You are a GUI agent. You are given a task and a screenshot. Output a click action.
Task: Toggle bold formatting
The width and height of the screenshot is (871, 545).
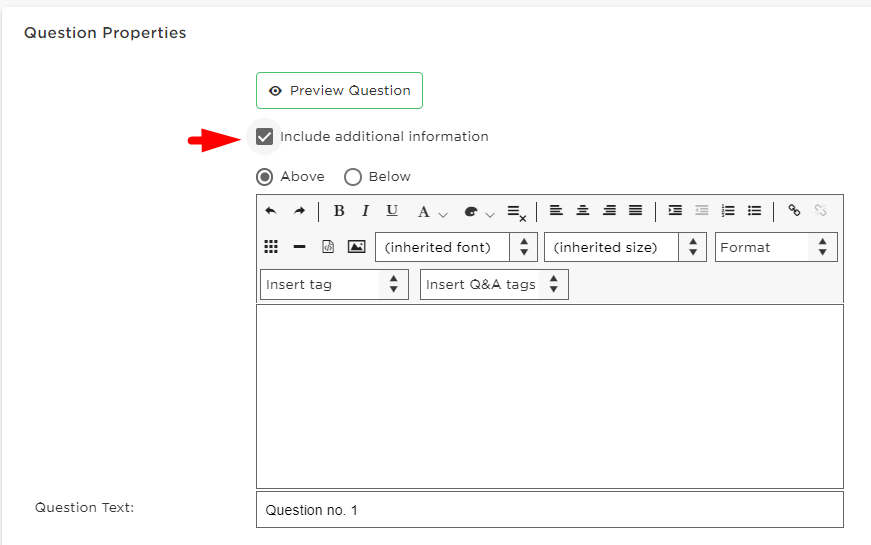[x=339, y=211]
